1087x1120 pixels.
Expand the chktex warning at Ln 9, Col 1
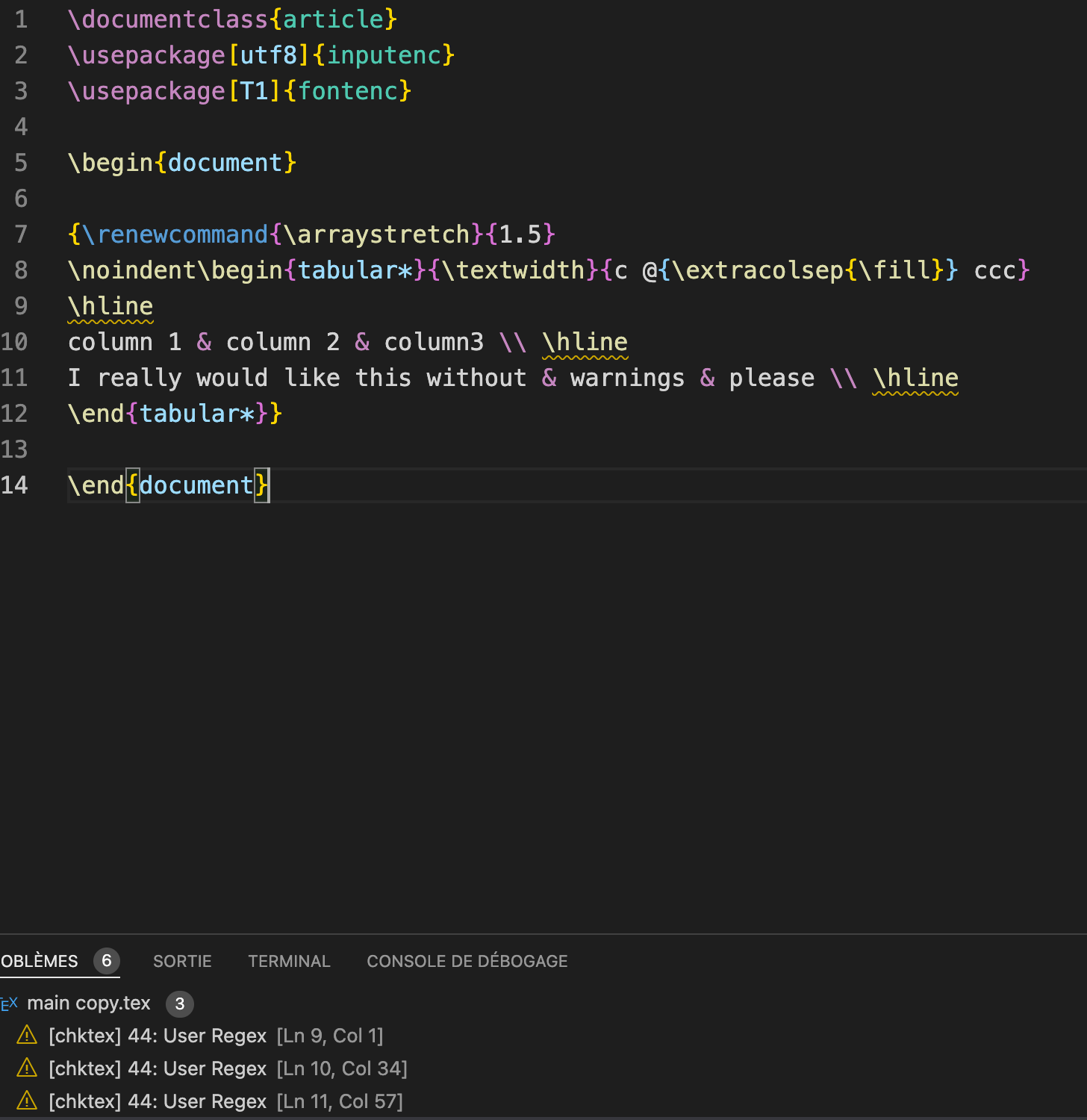(x=217, y=1036)
